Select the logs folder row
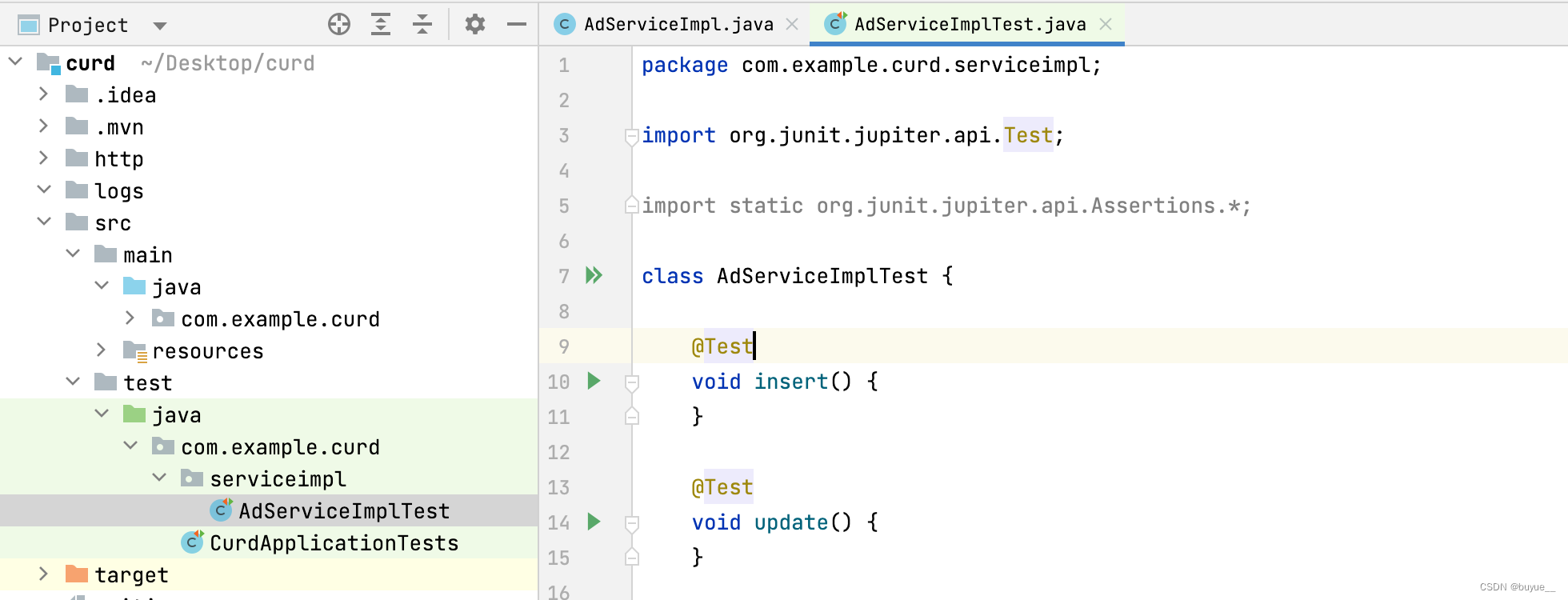The image size is (1568, 600). click(269, 190)
